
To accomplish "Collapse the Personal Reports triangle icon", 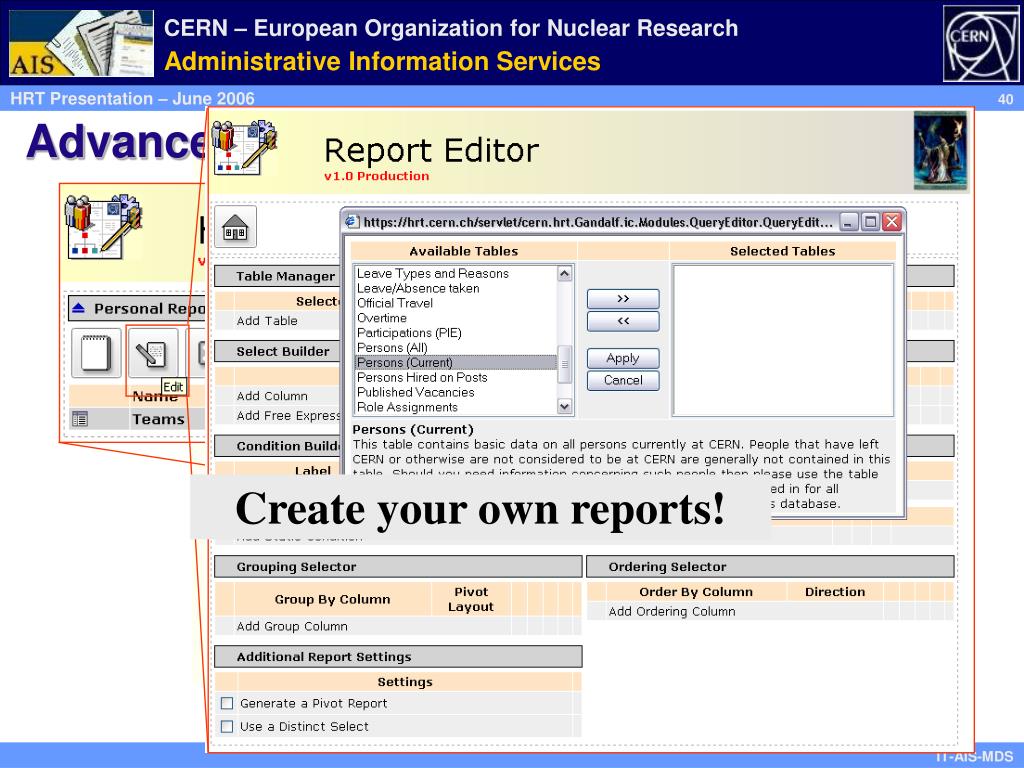I will (78, 308).
